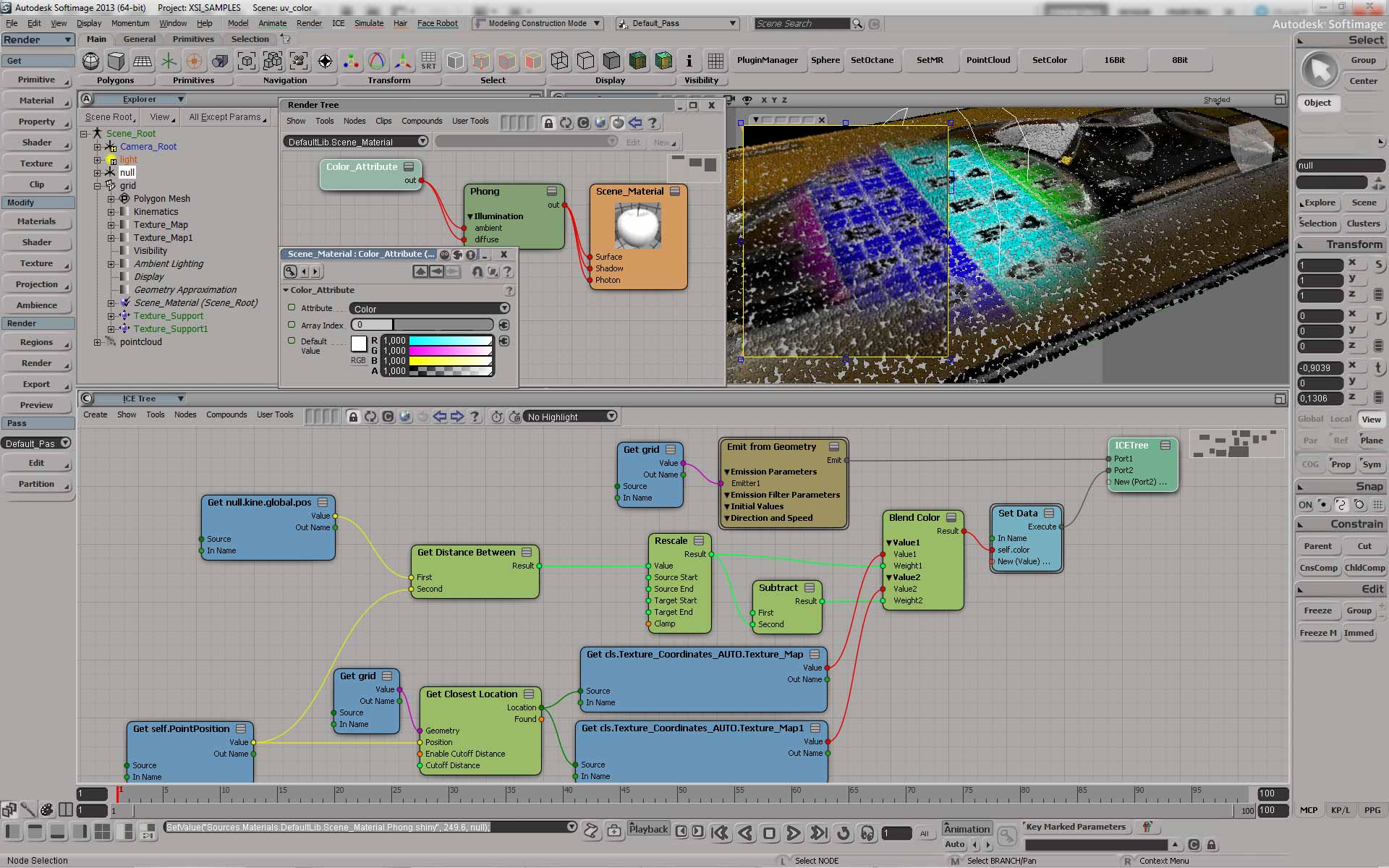Toggle snap ON button
Viewport: 1389px width, 868px height.
click(1305, 505)
